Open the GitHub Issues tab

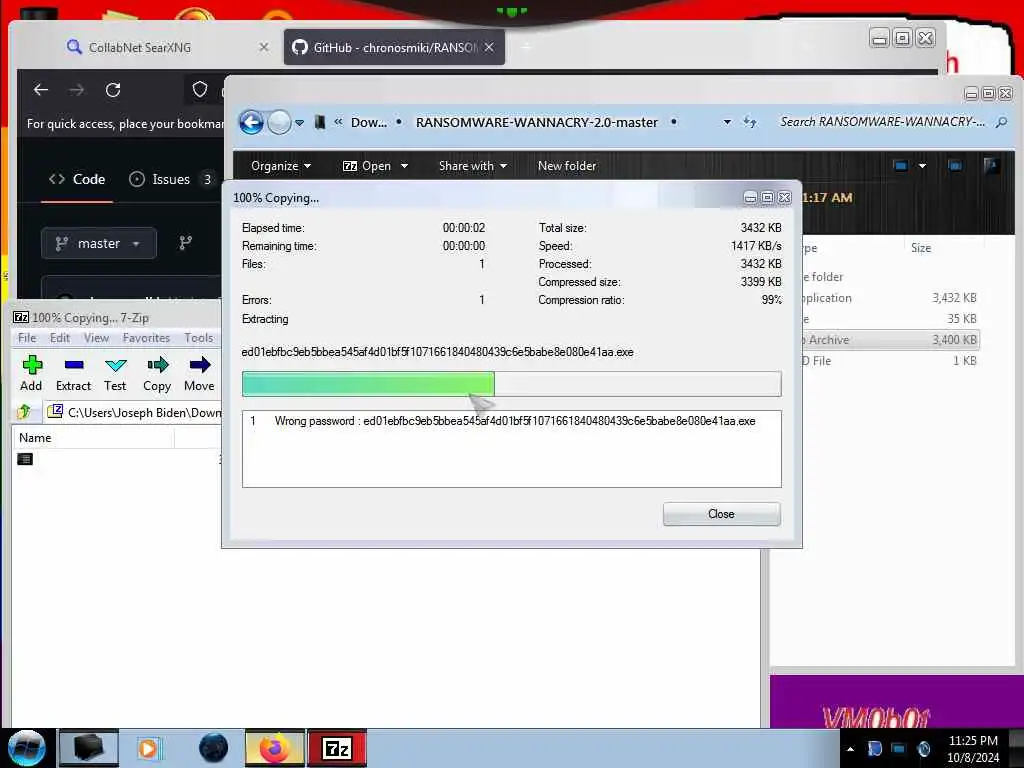coord(171,179)
